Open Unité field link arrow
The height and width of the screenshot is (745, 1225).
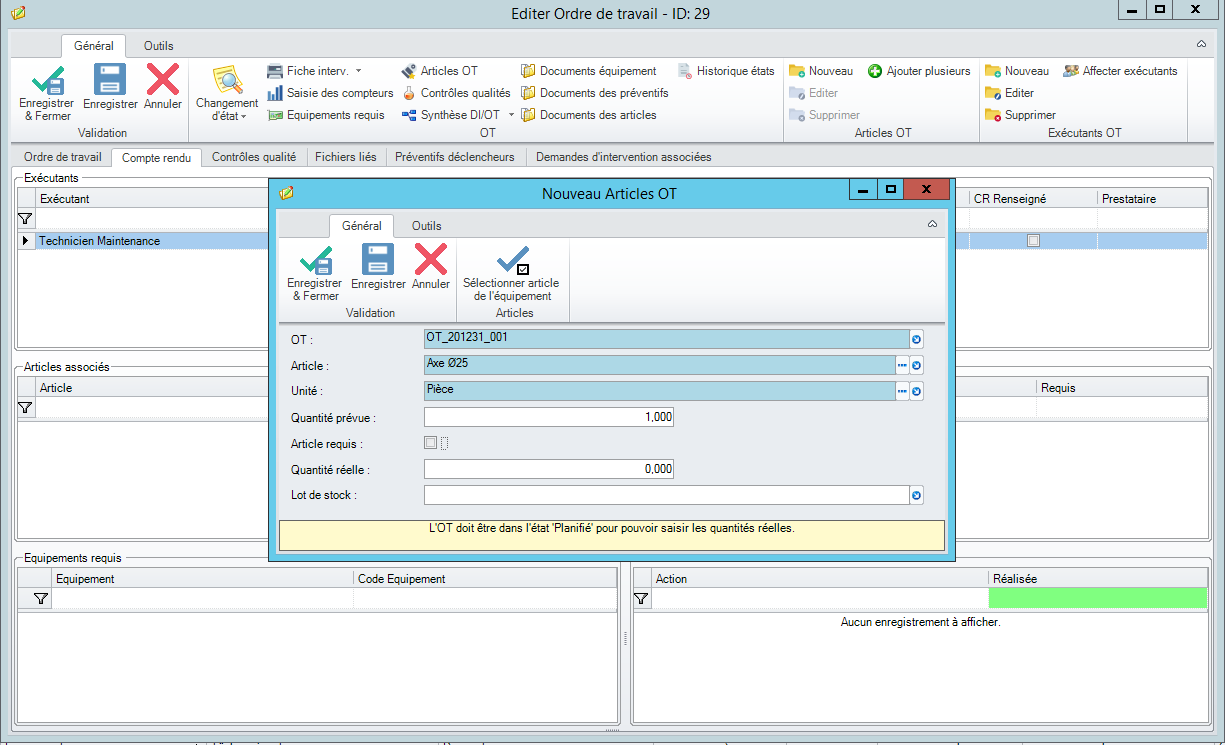pos(916,392)
